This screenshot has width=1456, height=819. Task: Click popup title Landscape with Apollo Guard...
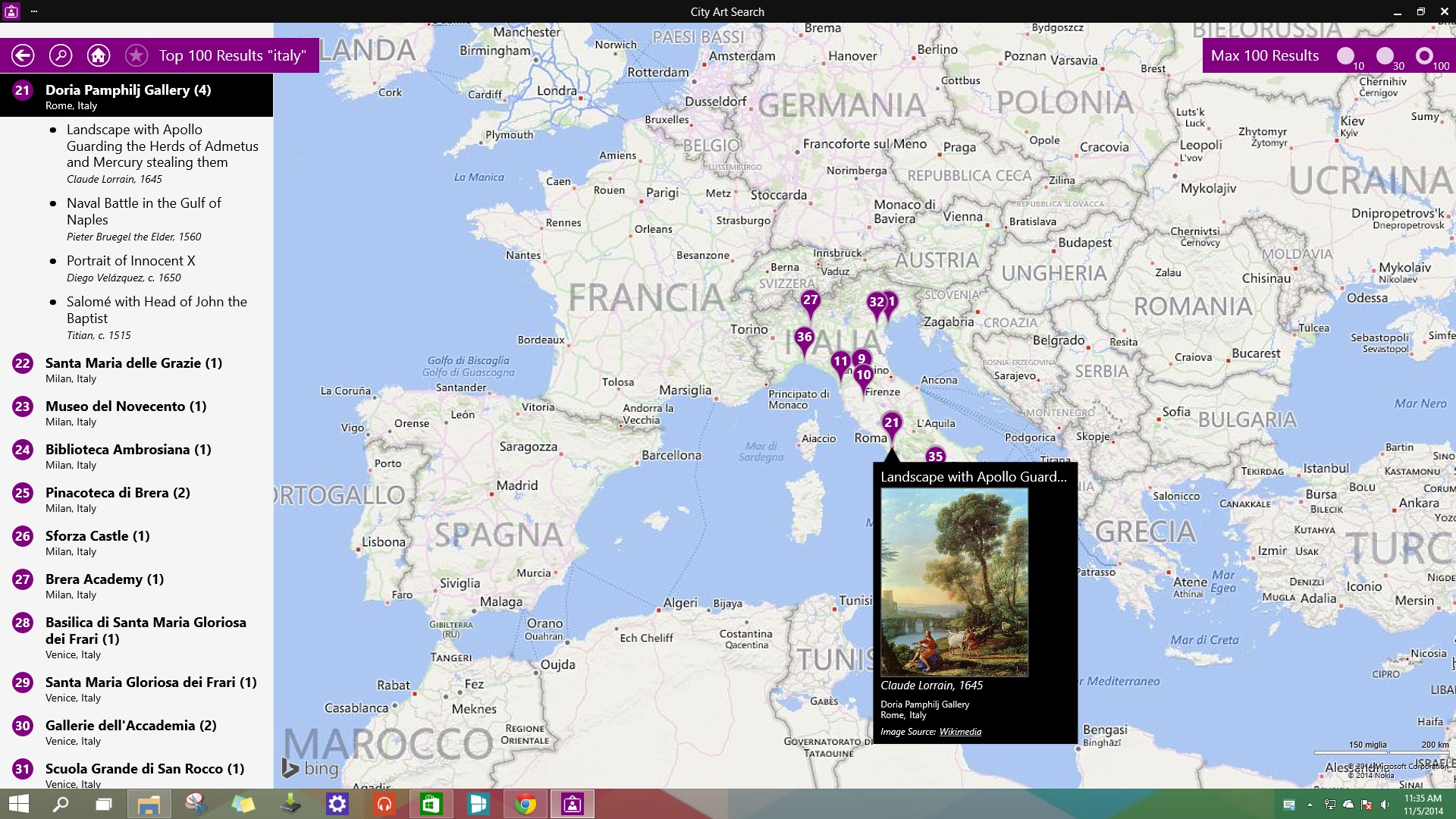pyautogui.click(x=973, y=477)
